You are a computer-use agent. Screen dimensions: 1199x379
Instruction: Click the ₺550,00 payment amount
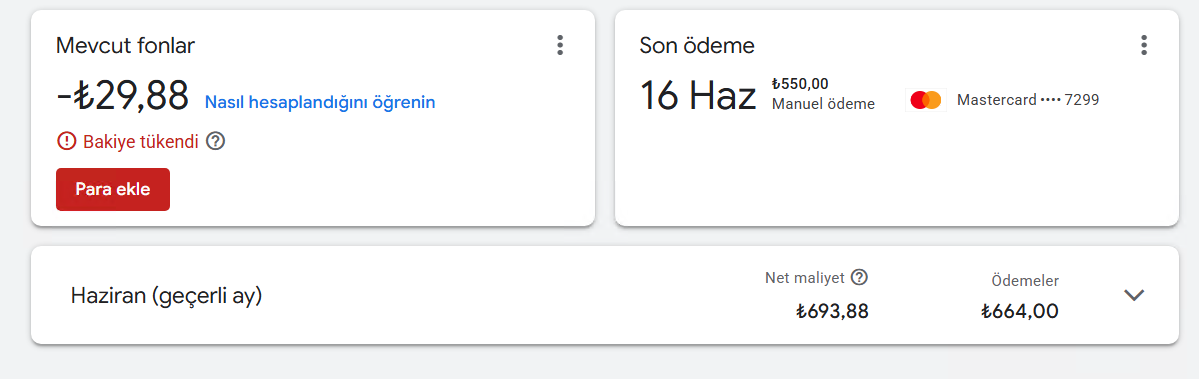click(800, 84)
